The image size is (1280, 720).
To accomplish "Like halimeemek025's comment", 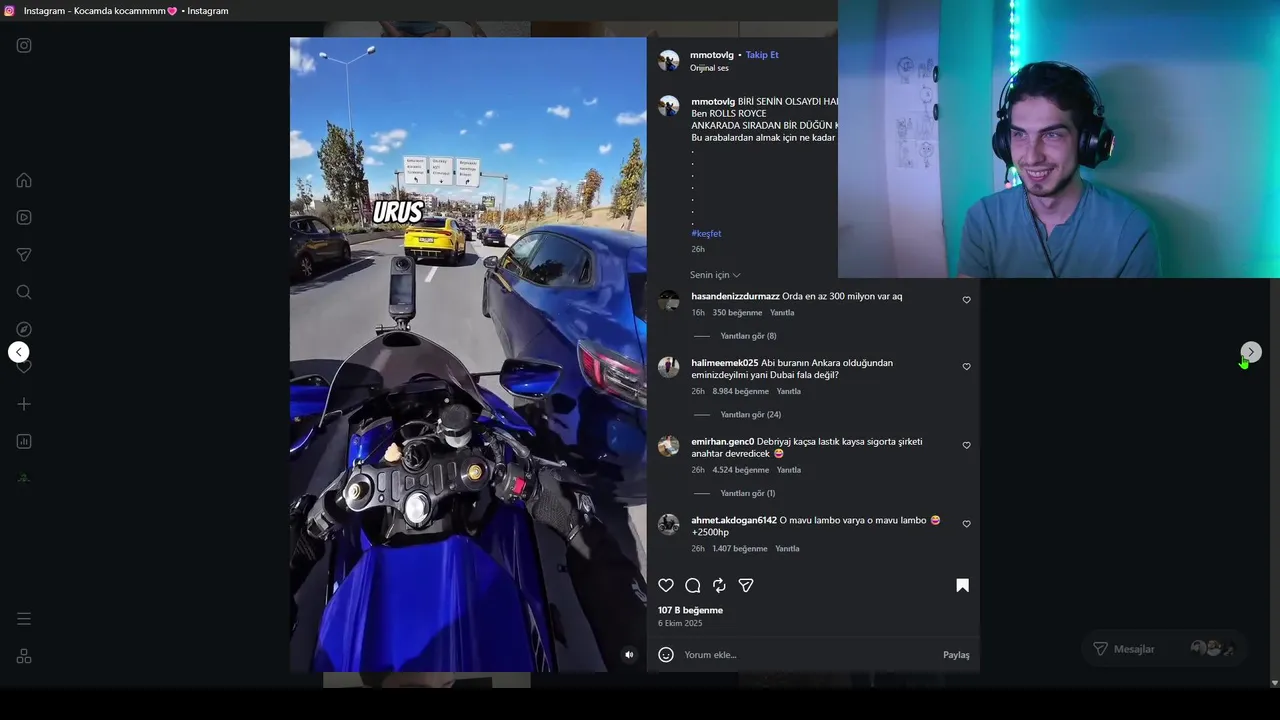I will pos(966,367).
